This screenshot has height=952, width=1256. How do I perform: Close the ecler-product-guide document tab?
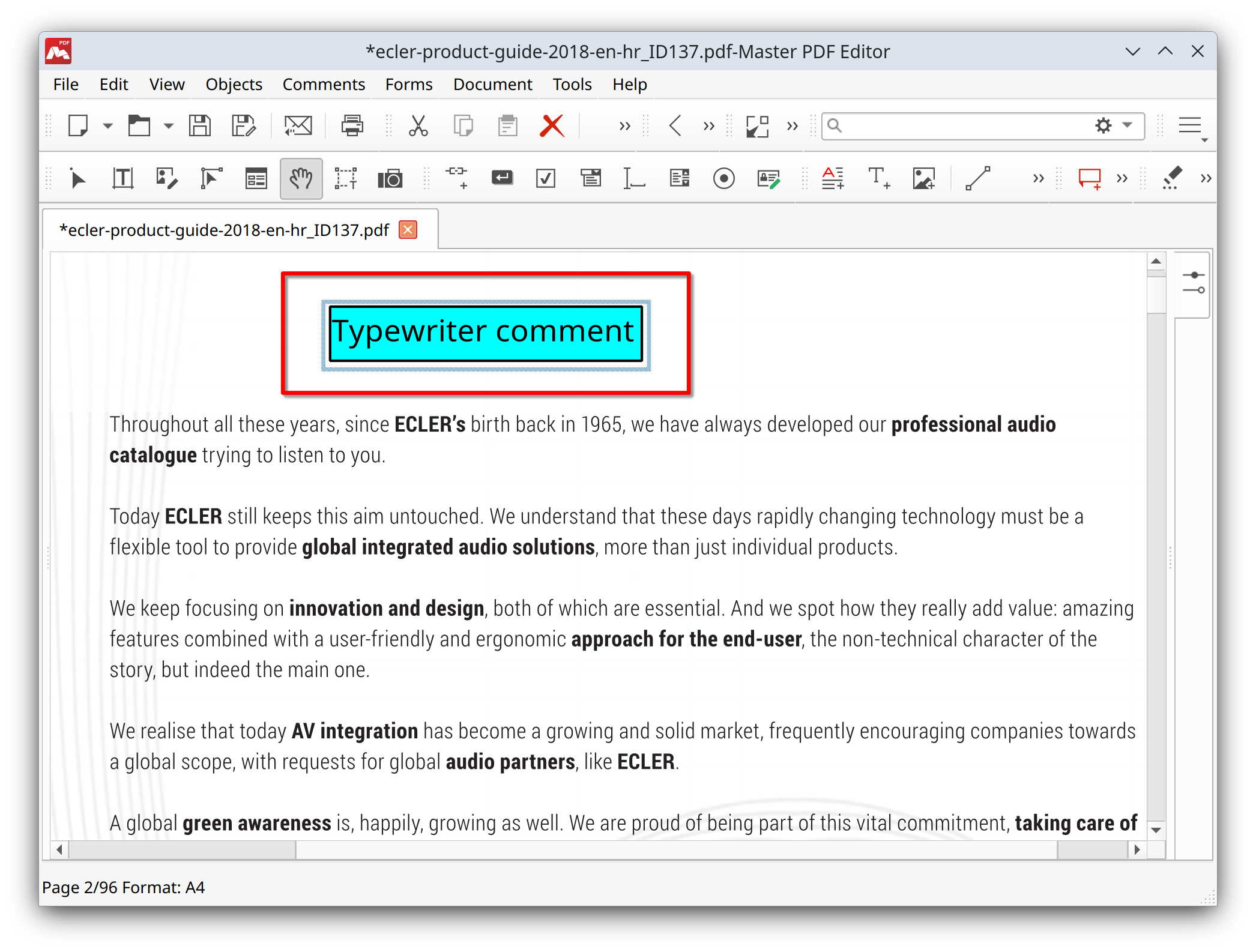[x=407, y=229]
